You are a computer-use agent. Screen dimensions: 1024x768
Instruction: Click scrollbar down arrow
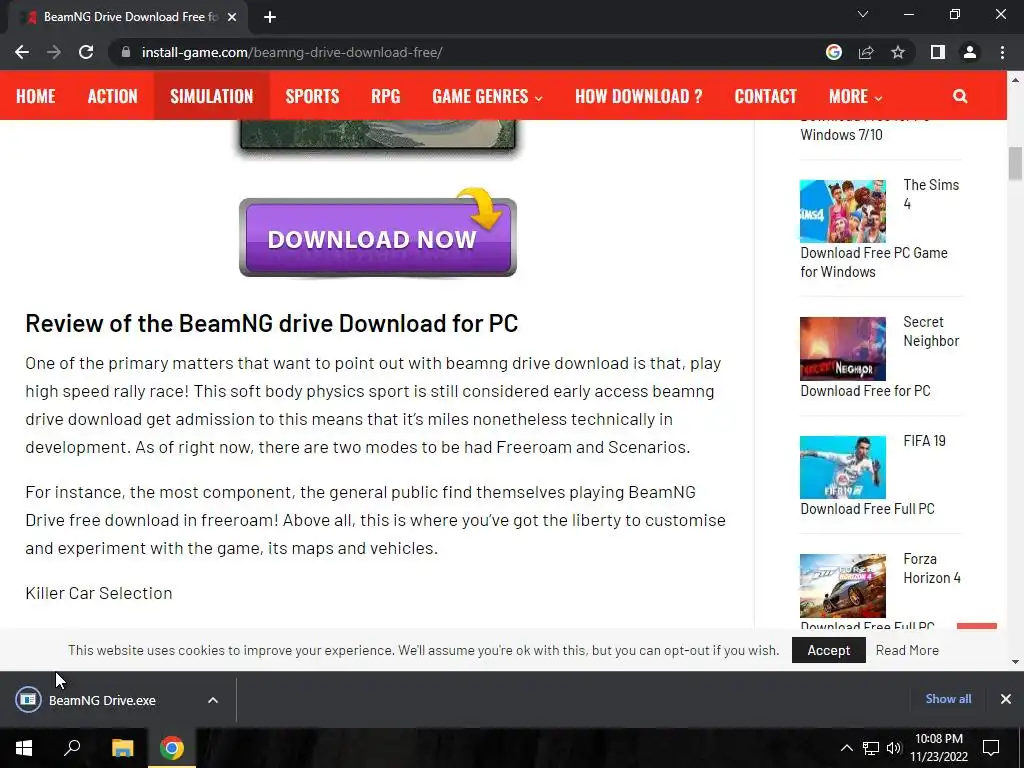click(1015, 662)
